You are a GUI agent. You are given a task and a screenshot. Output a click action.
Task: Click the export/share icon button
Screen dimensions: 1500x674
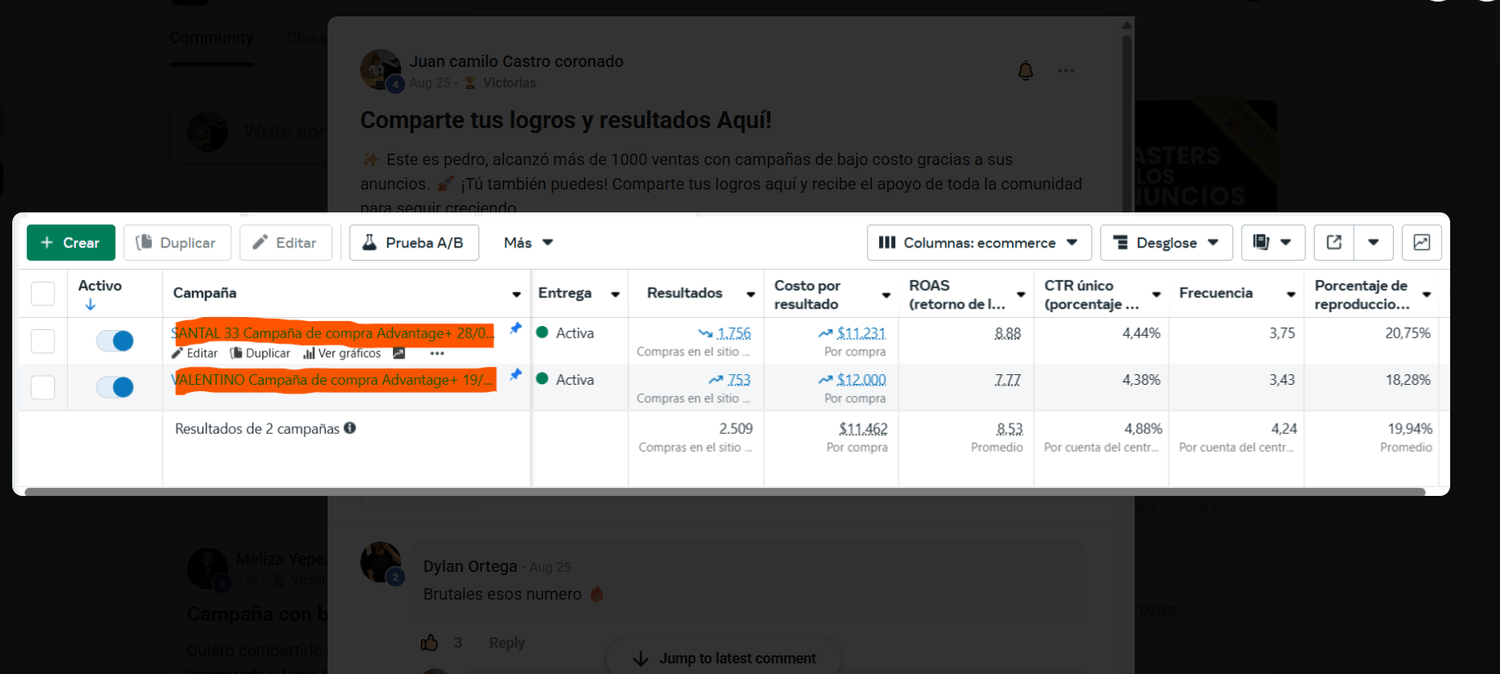pyautogui.click(x=1334, y=242)
